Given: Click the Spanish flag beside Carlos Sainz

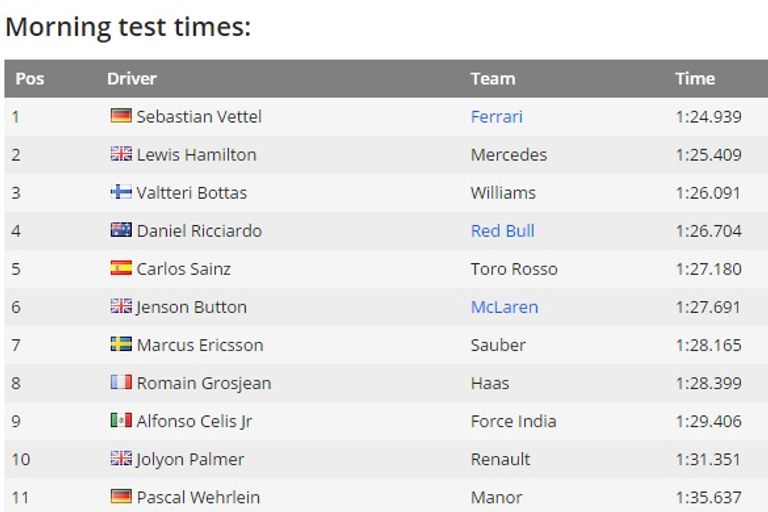Looking at the screenshot, I should [121, 268].
